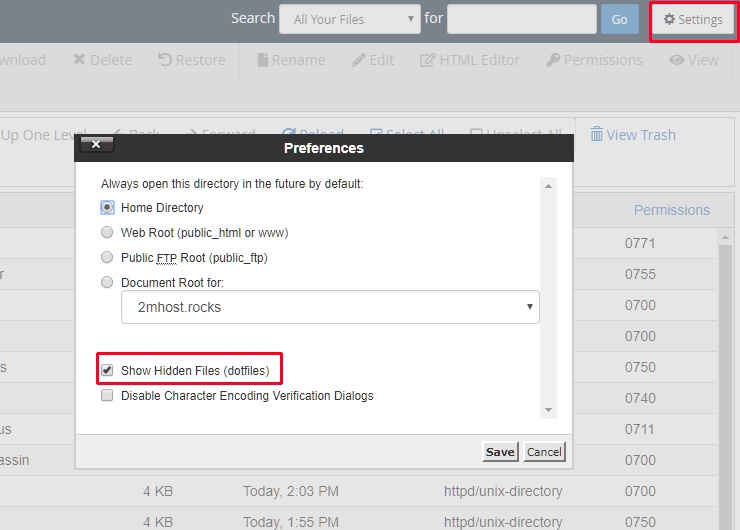Save the Preferences dialog
This screenshot has width=740, height=530.
(x=500, y=452)
